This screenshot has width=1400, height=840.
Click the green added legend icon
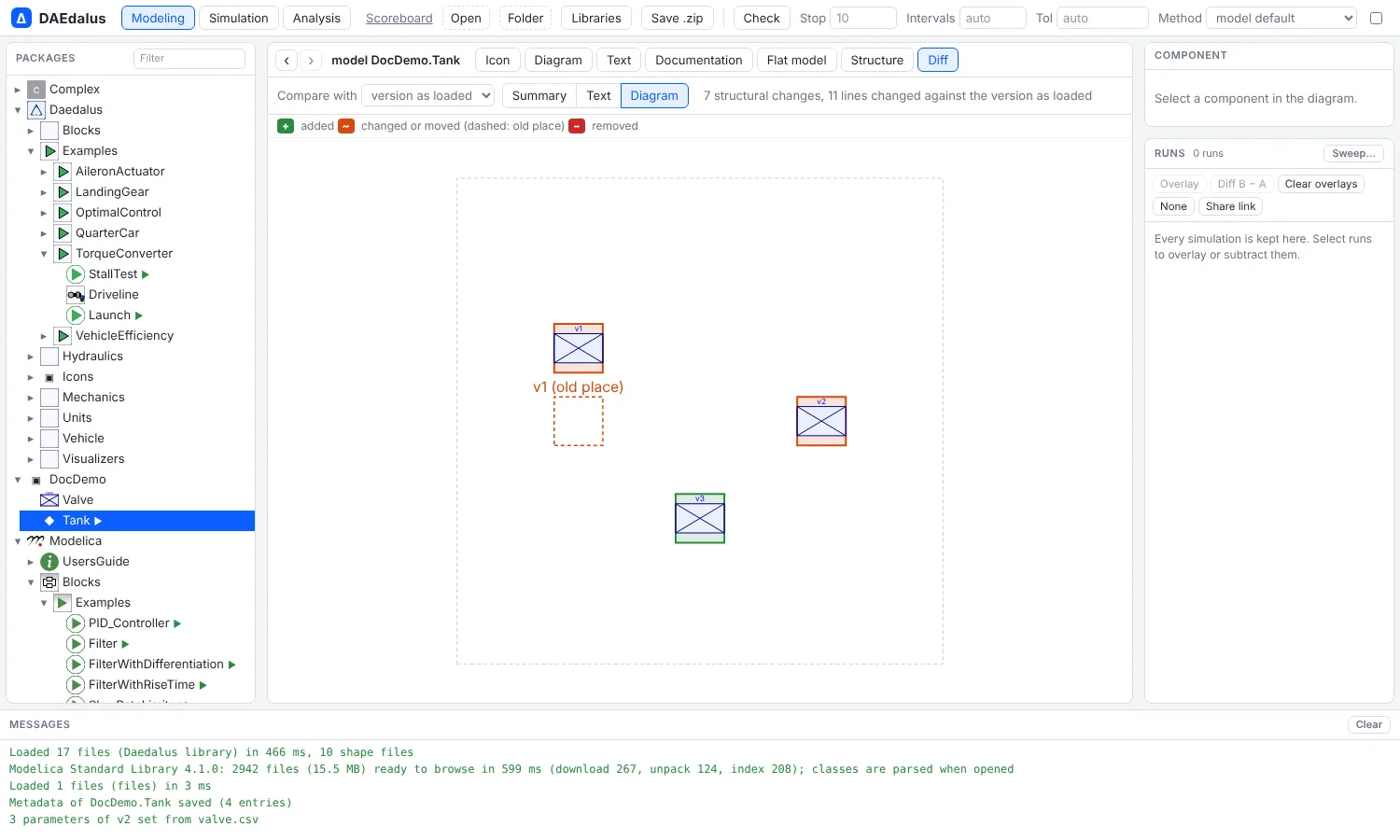(286, 126)
